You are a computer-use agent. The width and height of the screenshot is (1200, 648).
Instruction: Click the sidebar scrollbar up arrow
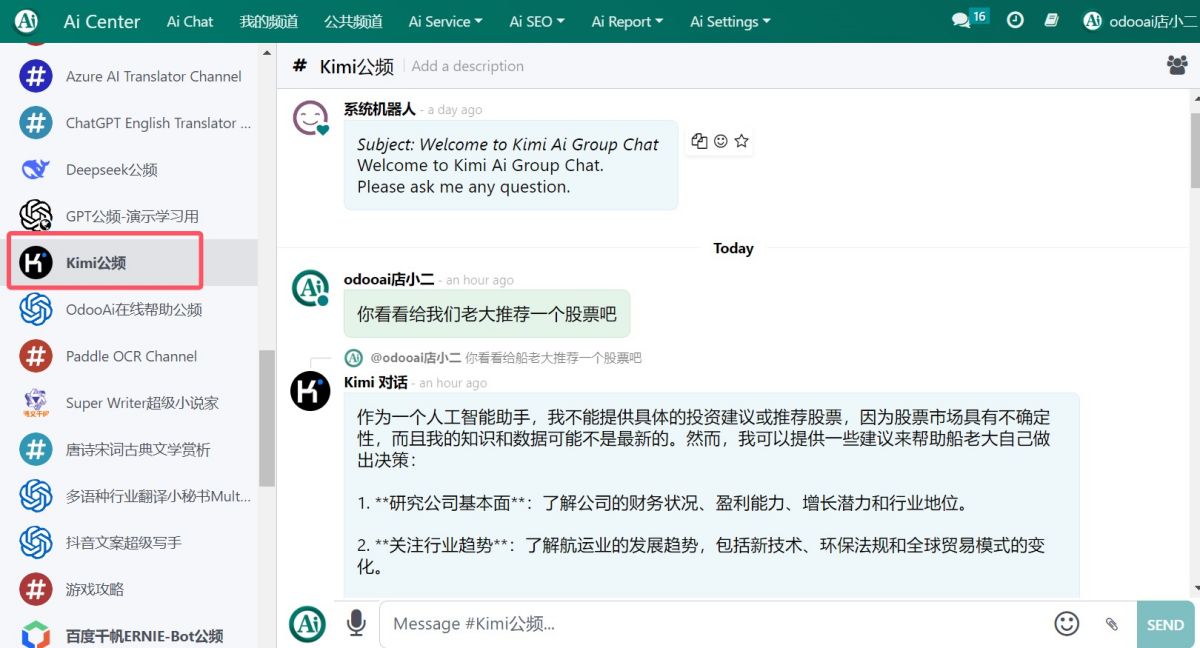(267, 52)
